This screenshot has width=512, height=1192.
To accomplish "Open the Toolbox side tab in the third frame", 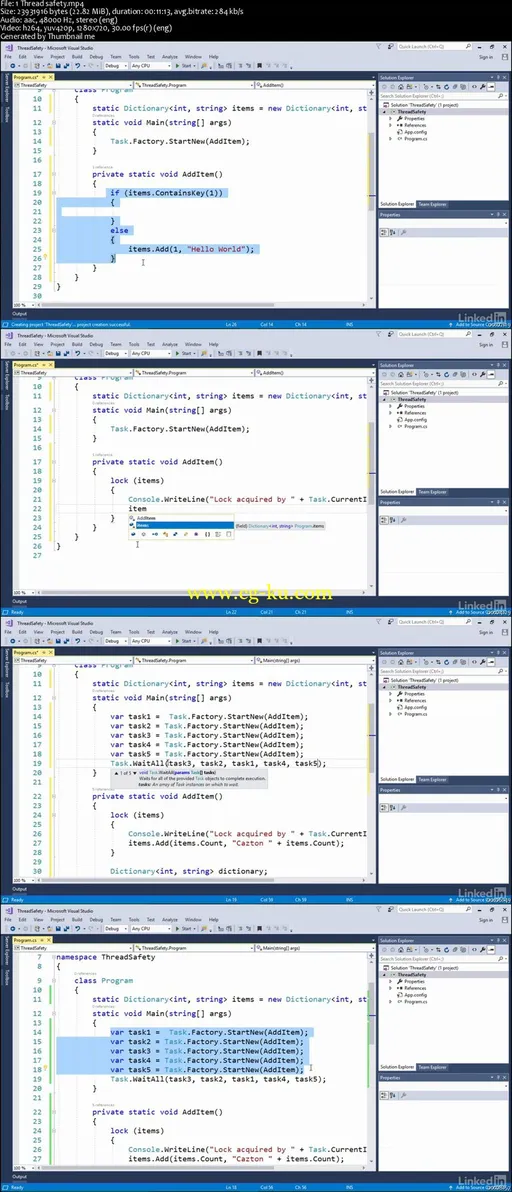I will pos(5,690).
